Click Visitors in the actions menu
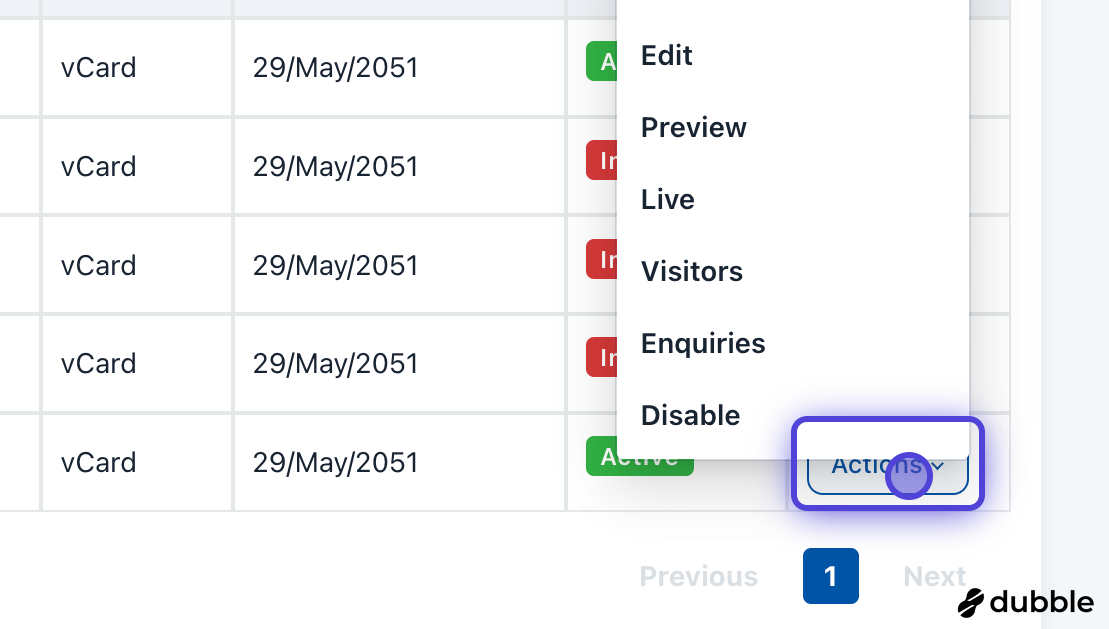 click(x=692, y=272)
